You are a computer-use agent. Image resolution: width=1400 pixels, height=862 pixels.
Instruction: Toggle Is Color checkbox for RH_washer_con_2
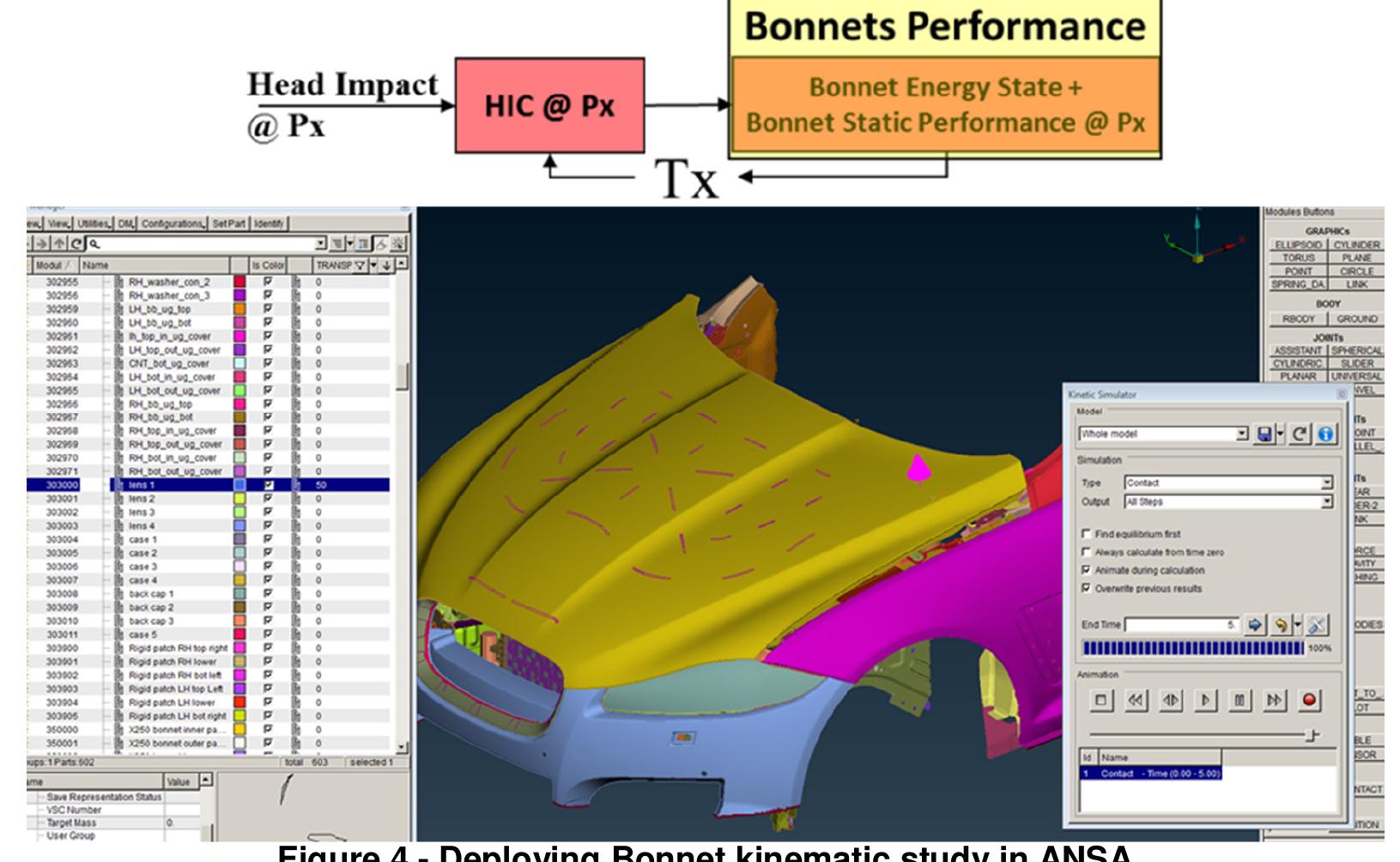pyautogui.click(x=269, y=282)
